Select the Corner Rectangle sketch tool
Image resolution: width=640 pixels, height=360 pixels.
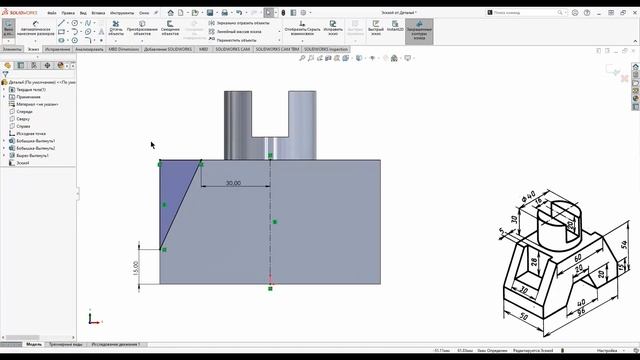61,31
